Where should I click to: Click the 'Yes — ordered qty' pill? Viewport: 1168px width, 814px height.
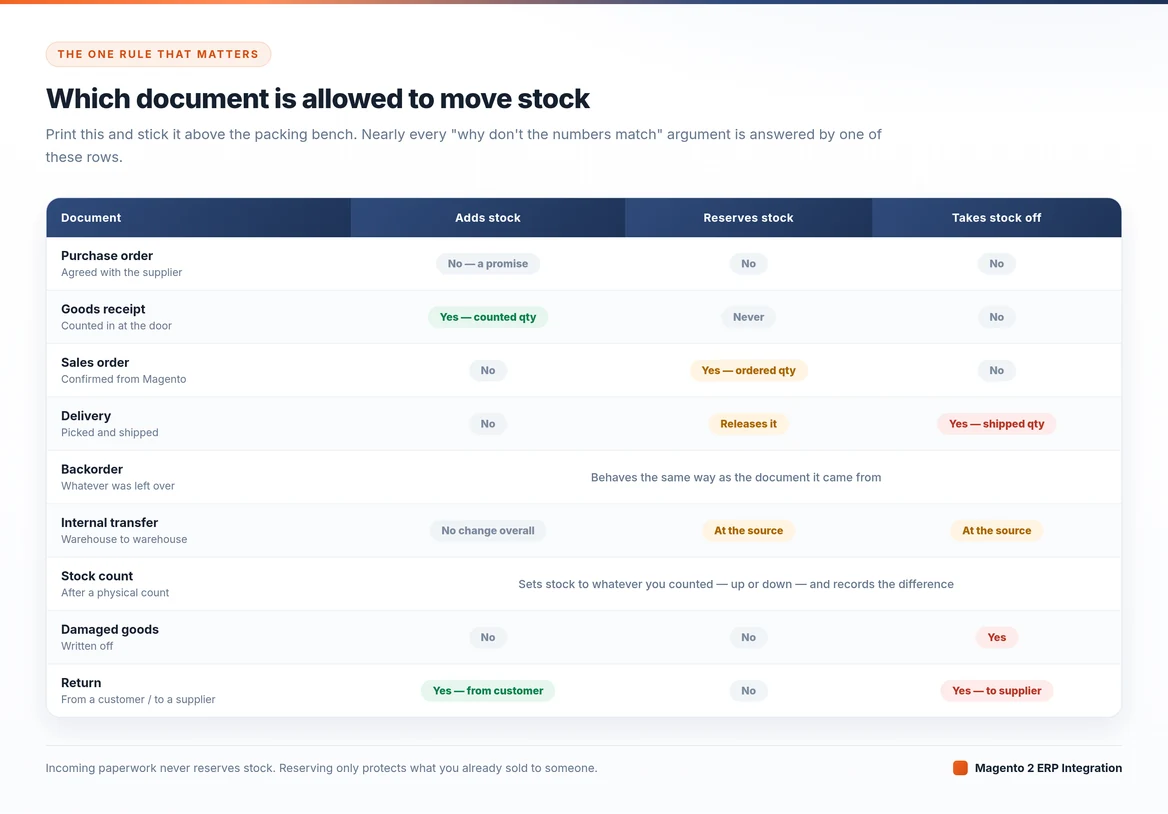(x=749, y=370)
